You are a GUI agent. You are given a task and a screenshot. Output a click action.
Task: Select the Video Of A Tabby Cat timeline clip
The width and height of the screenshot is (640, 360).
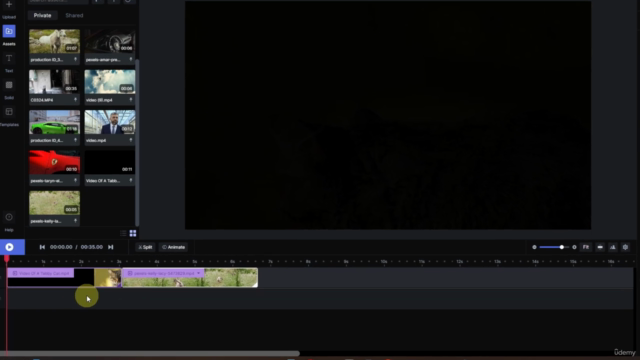coord(64,278)
